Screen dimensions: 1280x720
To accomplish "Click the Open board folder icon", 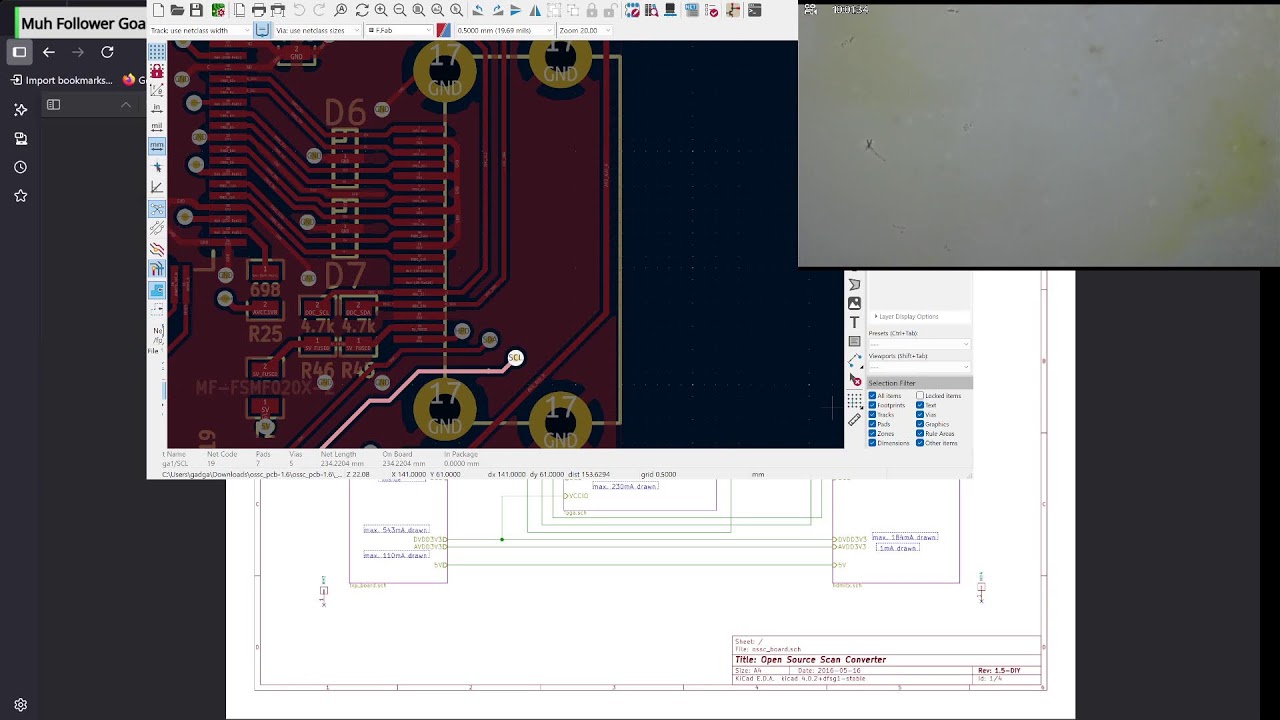I will pos(177,10).
